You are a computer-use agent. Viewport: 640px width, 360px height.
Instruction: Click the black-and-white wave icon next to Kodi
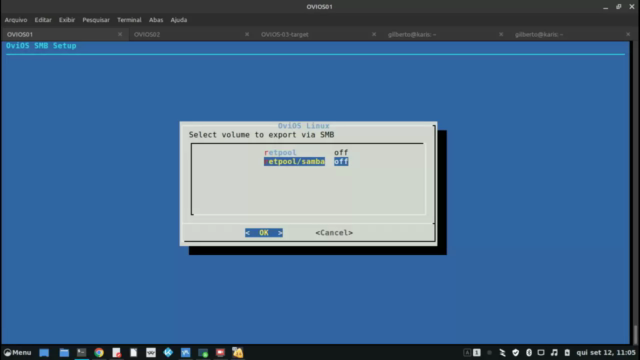click(151, 353)
